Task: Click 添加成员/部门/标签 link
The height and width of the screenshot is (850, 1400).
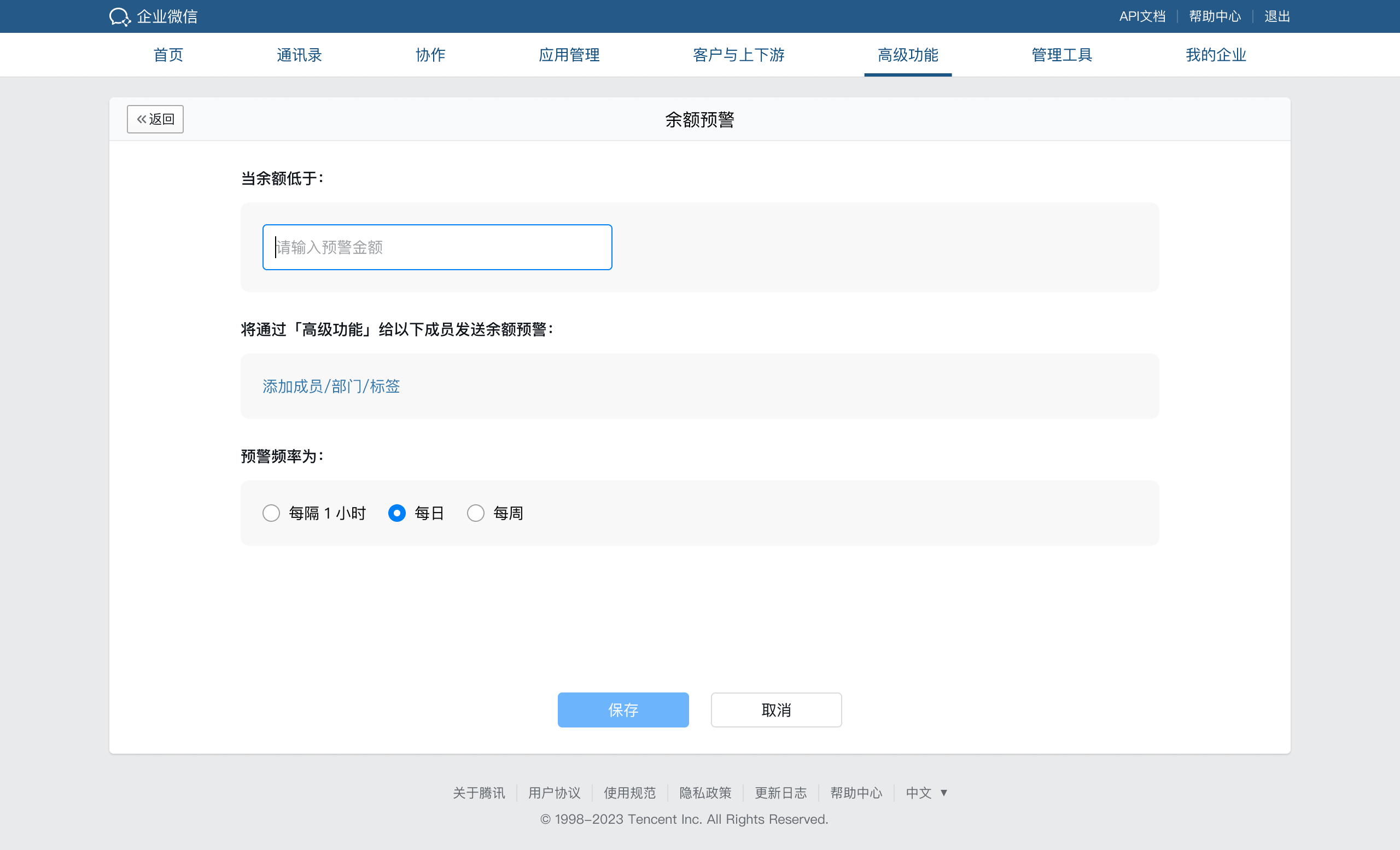Action: point(331,386)
